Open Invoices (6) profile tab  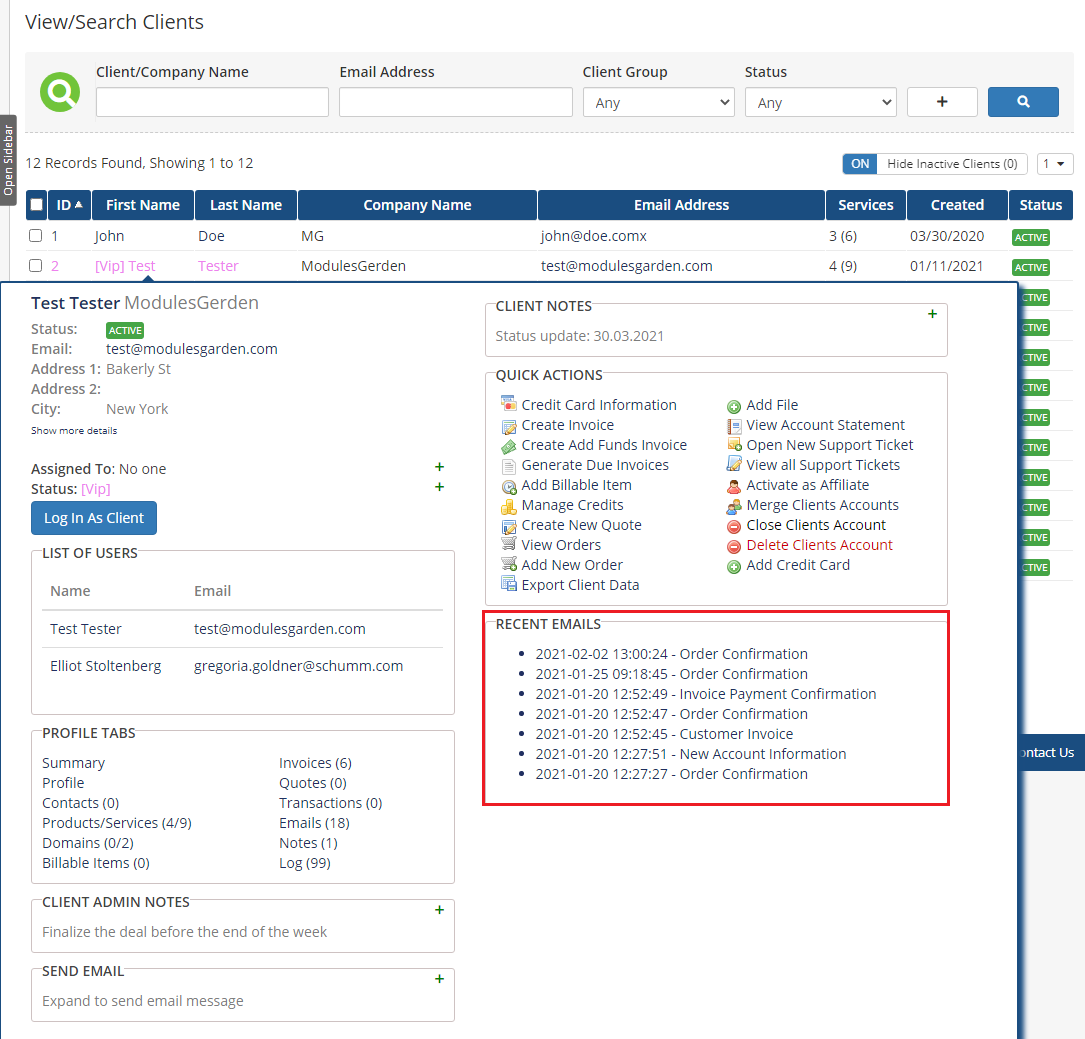coord(315,762)
